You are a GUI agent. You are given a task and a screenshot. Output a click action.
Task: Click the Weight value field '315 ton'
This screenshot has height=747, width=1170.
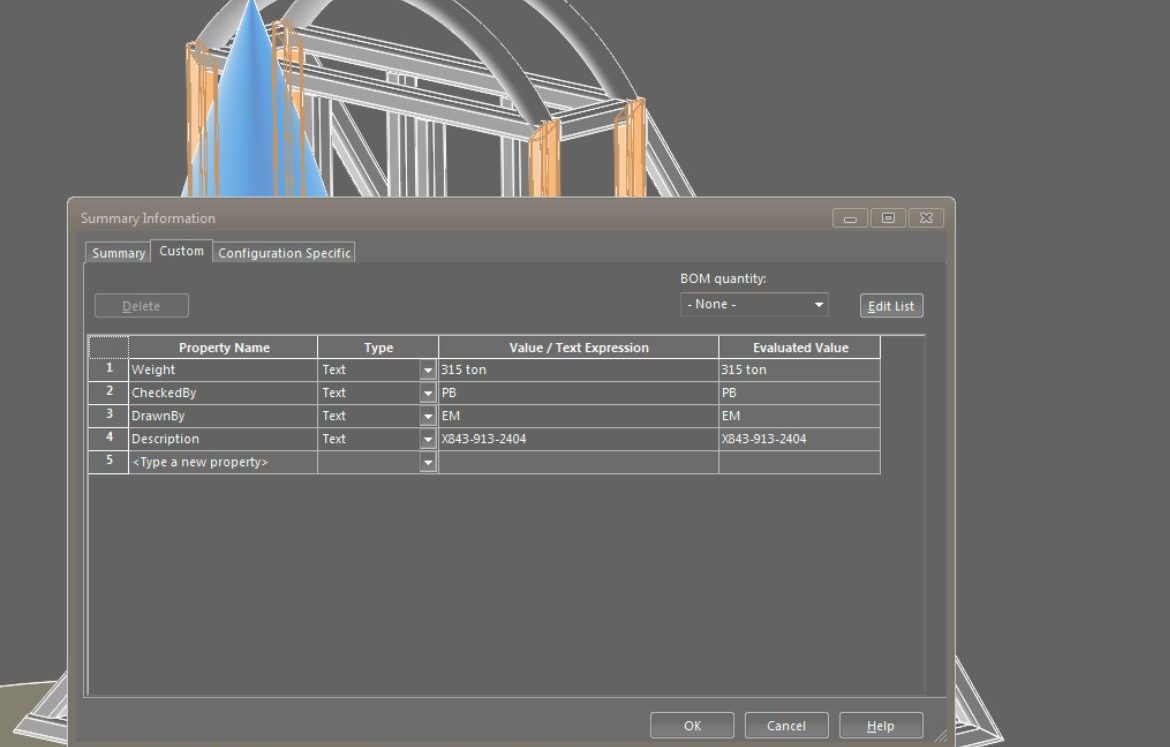pos(577,370)
